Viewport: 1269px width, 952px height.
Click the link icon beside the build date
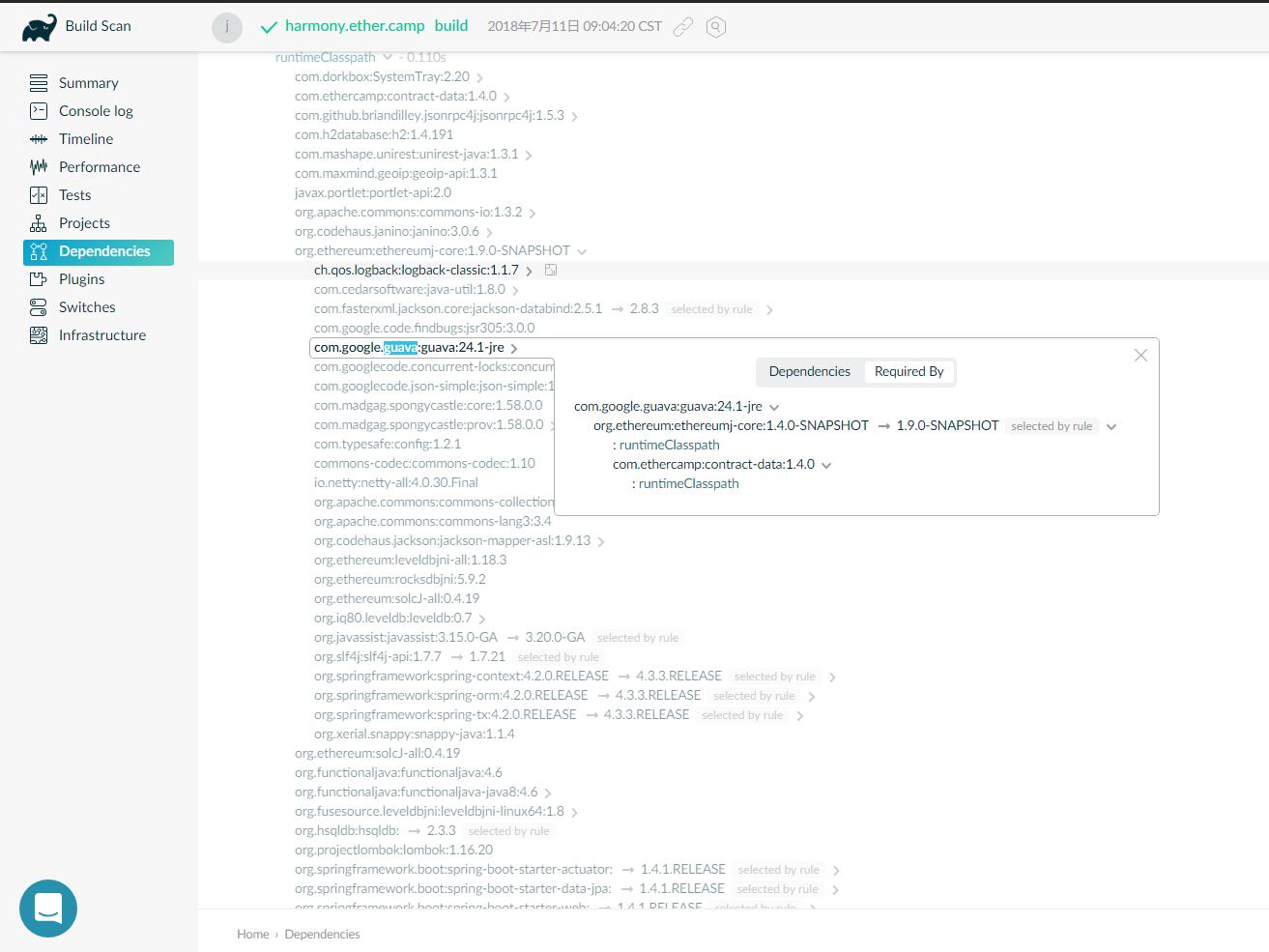tap(683, 27)
